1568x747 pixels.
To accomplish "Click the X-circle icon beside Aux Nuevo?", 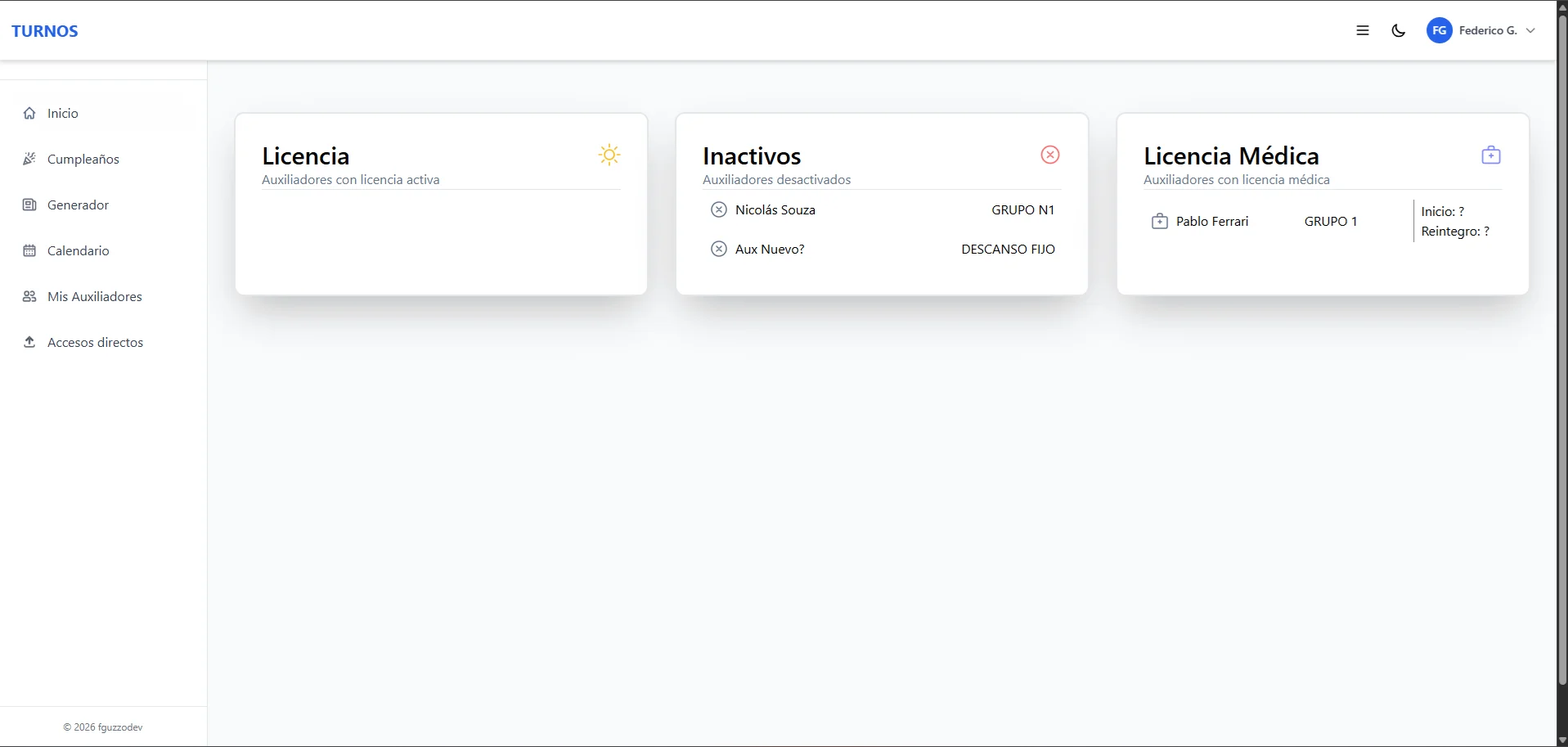I will pyautogui.click(x=719, y=249).
